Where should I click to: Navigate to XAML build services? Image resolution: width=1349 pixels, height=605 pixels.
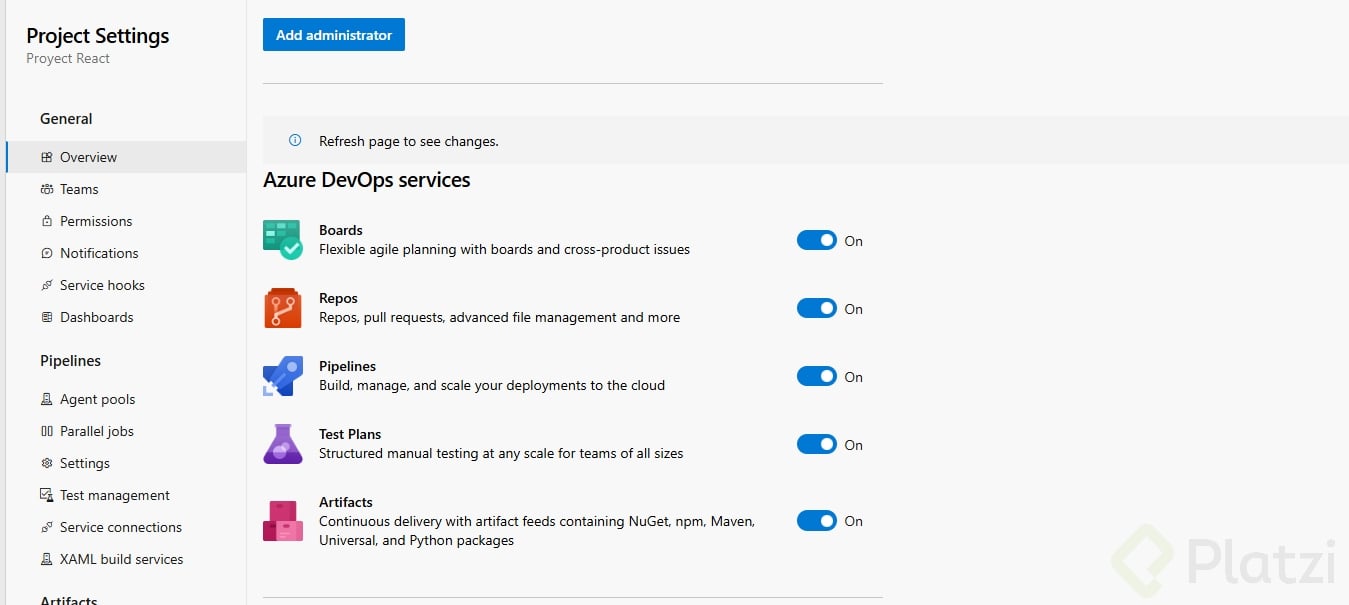tap(121, 559)
